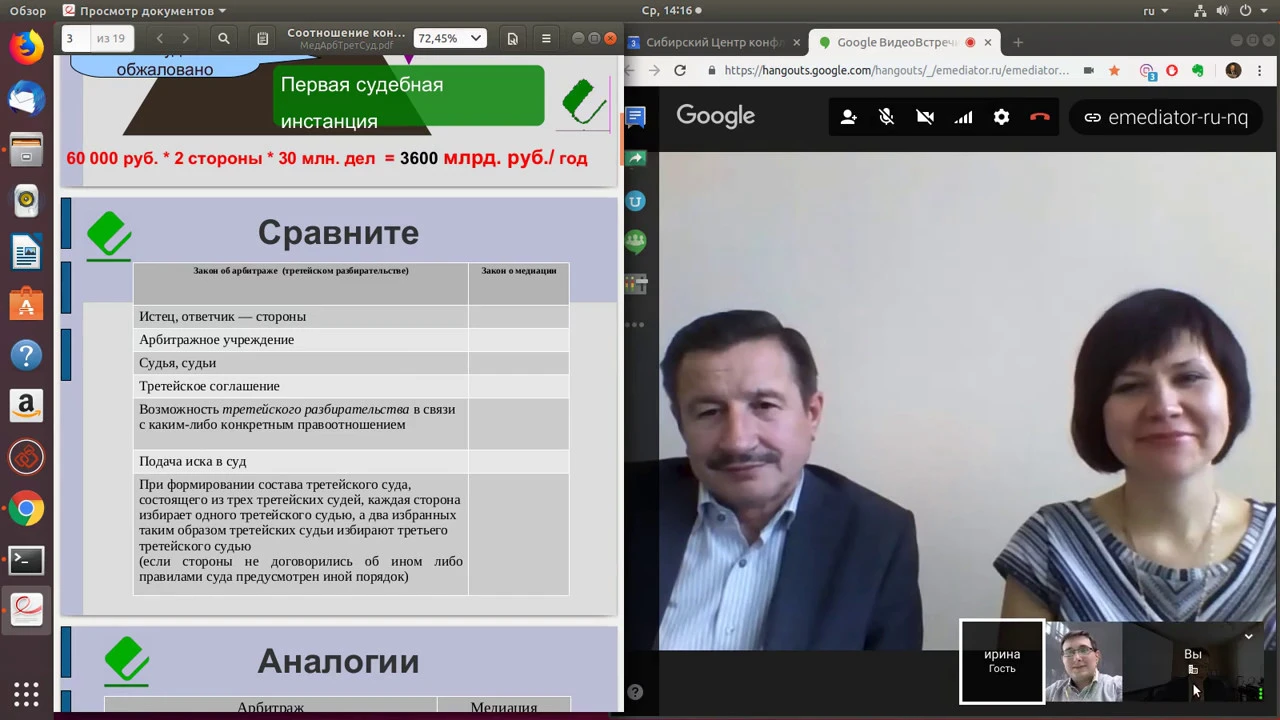Launch Thunderbird mail from the dock
Viewport: 1280px width, 720px height.
(x=27, y=99)
